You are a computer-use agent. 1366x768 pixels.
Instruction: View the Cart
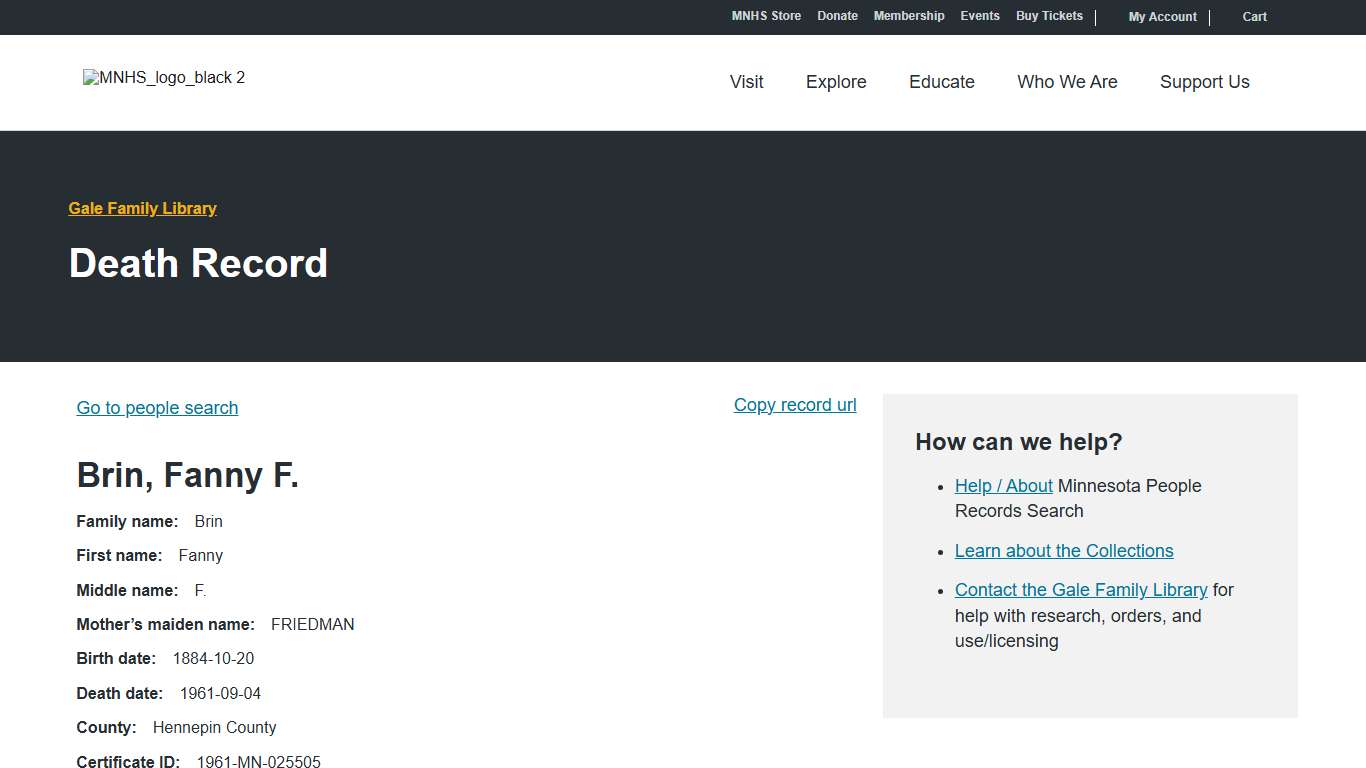[x=1254, y=17]
